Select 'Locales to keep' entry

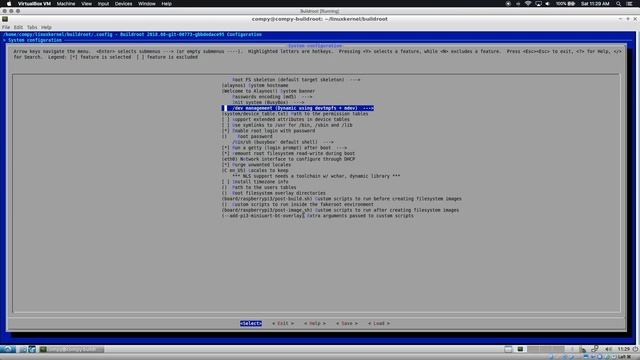255,170
